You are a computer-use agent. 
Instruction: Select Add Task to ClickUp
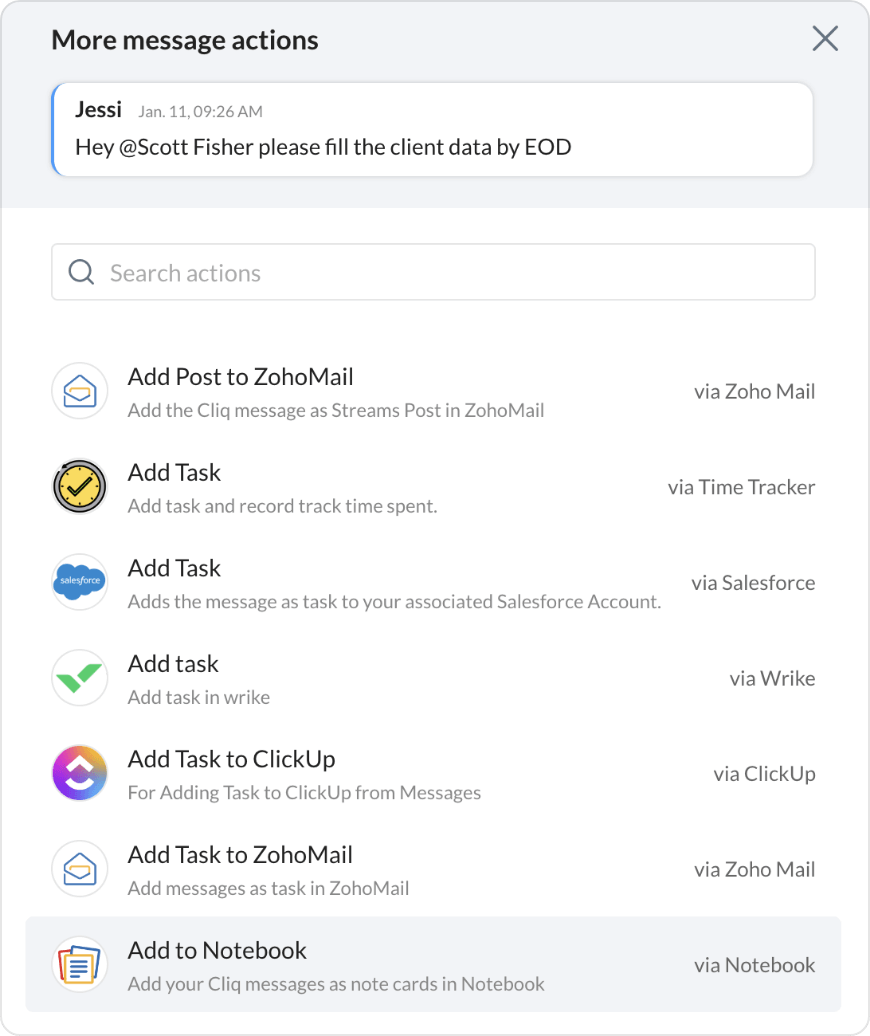[x=231, y=760]
